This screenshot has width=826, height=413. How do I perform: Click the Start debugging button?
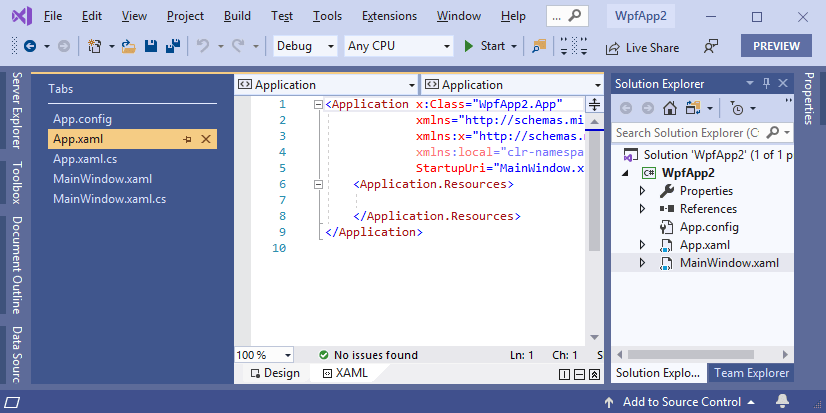tap(485, 46)
